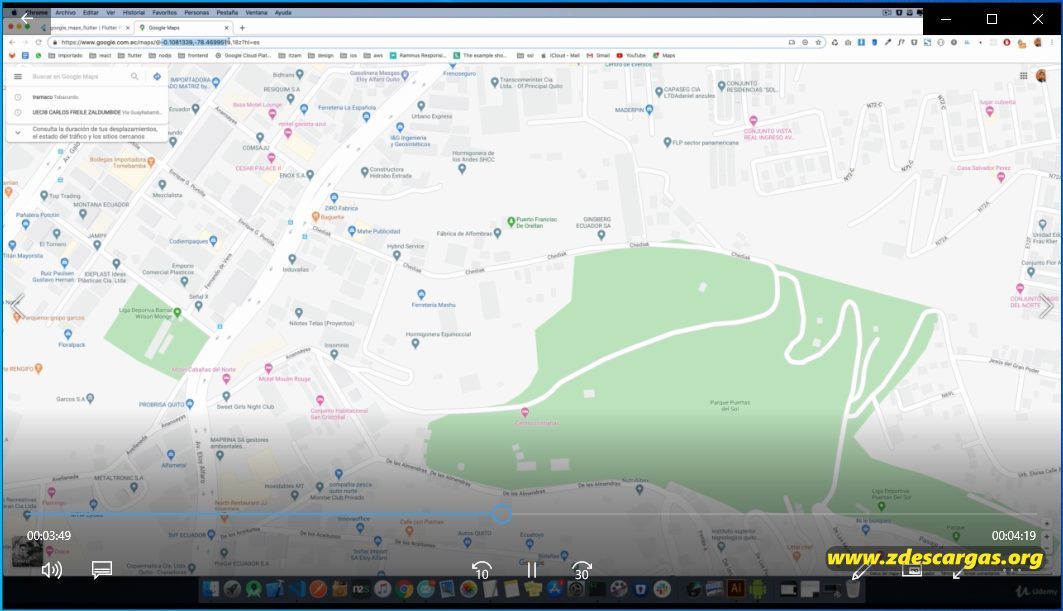
Task: Switch to the google_maps_flutter tab
Action: point(85,28)
